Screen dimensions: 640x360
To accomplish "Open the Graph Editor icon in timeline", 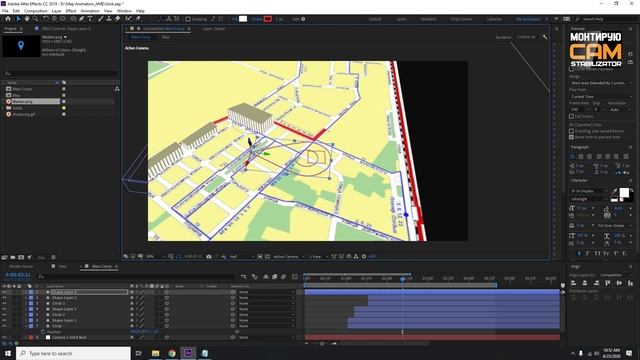I will pos(295,277).
